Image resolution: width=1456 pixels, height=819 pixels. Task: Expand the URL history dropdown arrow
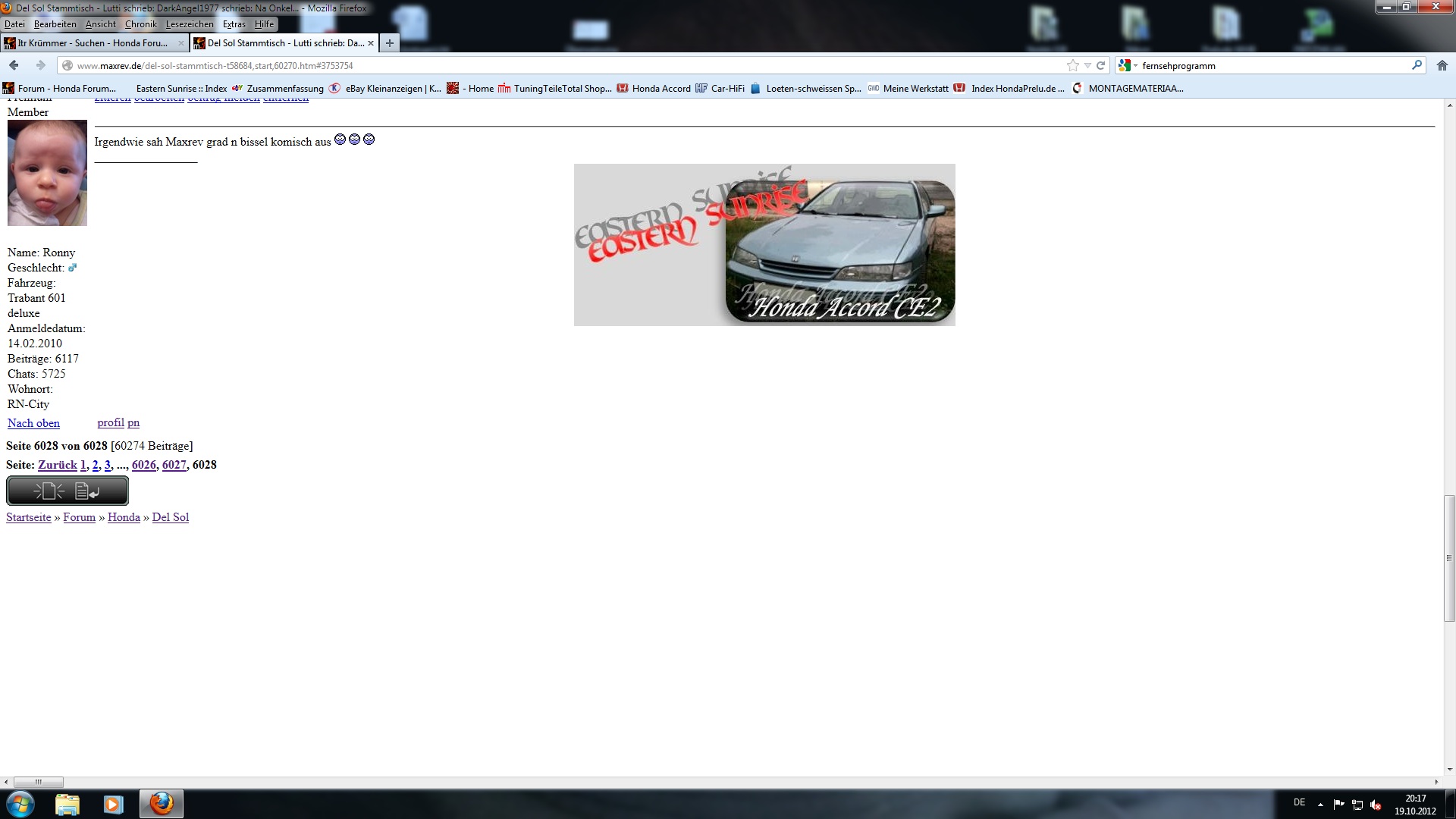pos(1087,65)
